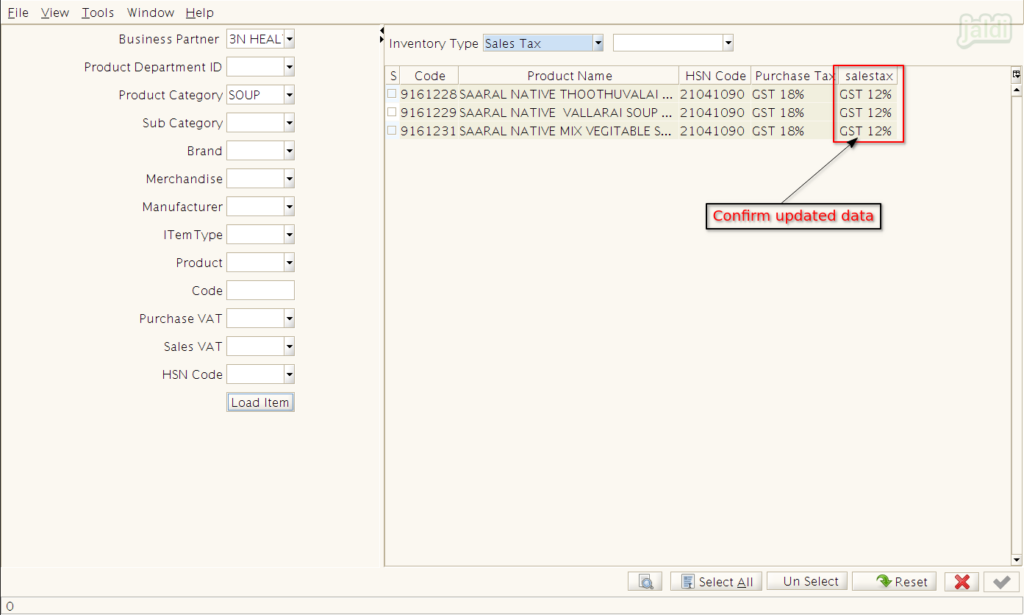
Task: Click the grey checkmark confirm icon button
Action: coord(1001,582)
